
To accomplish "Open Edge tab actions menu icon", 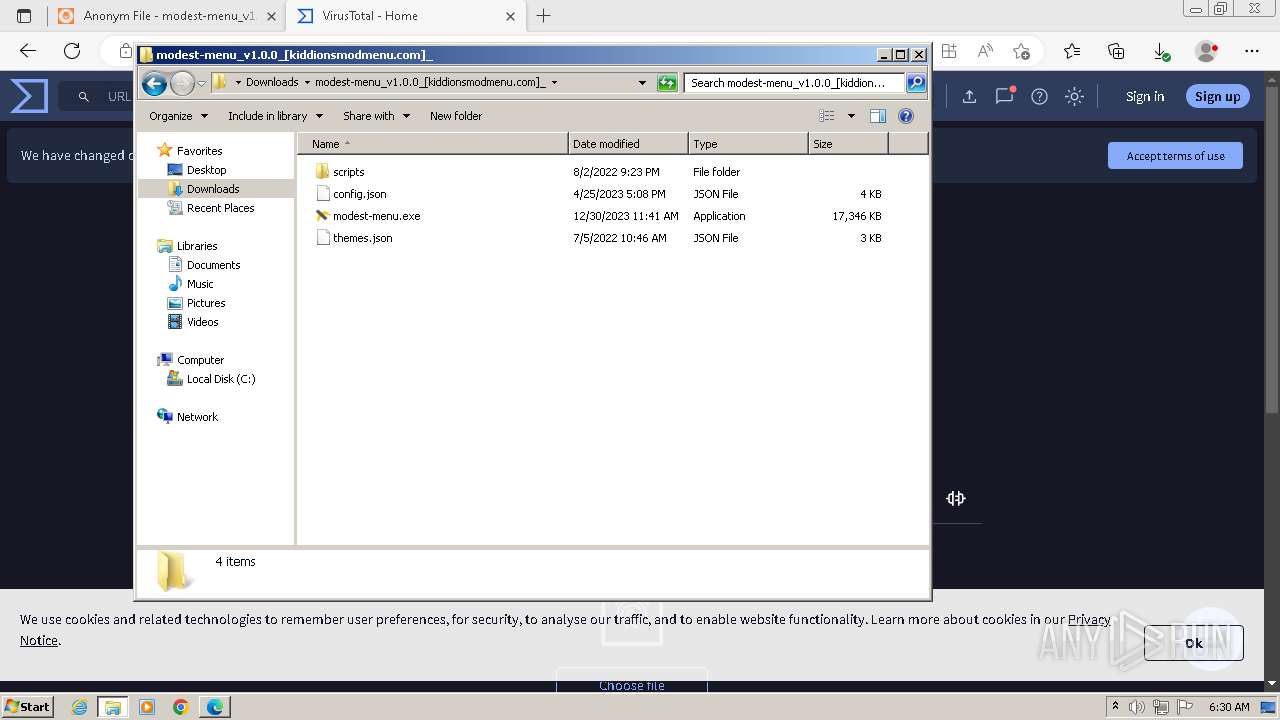I will (x=24, y=16).
